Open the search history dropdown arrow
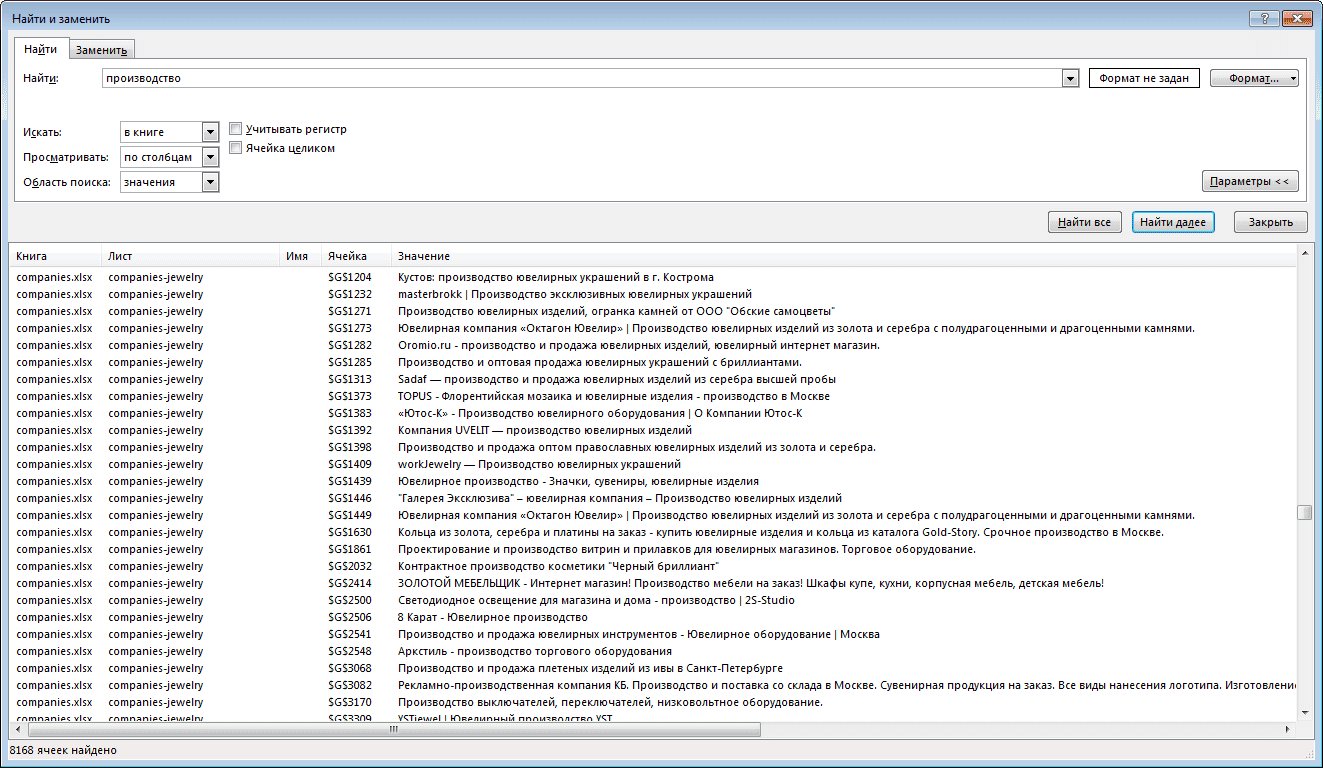 click(1070, 78)
